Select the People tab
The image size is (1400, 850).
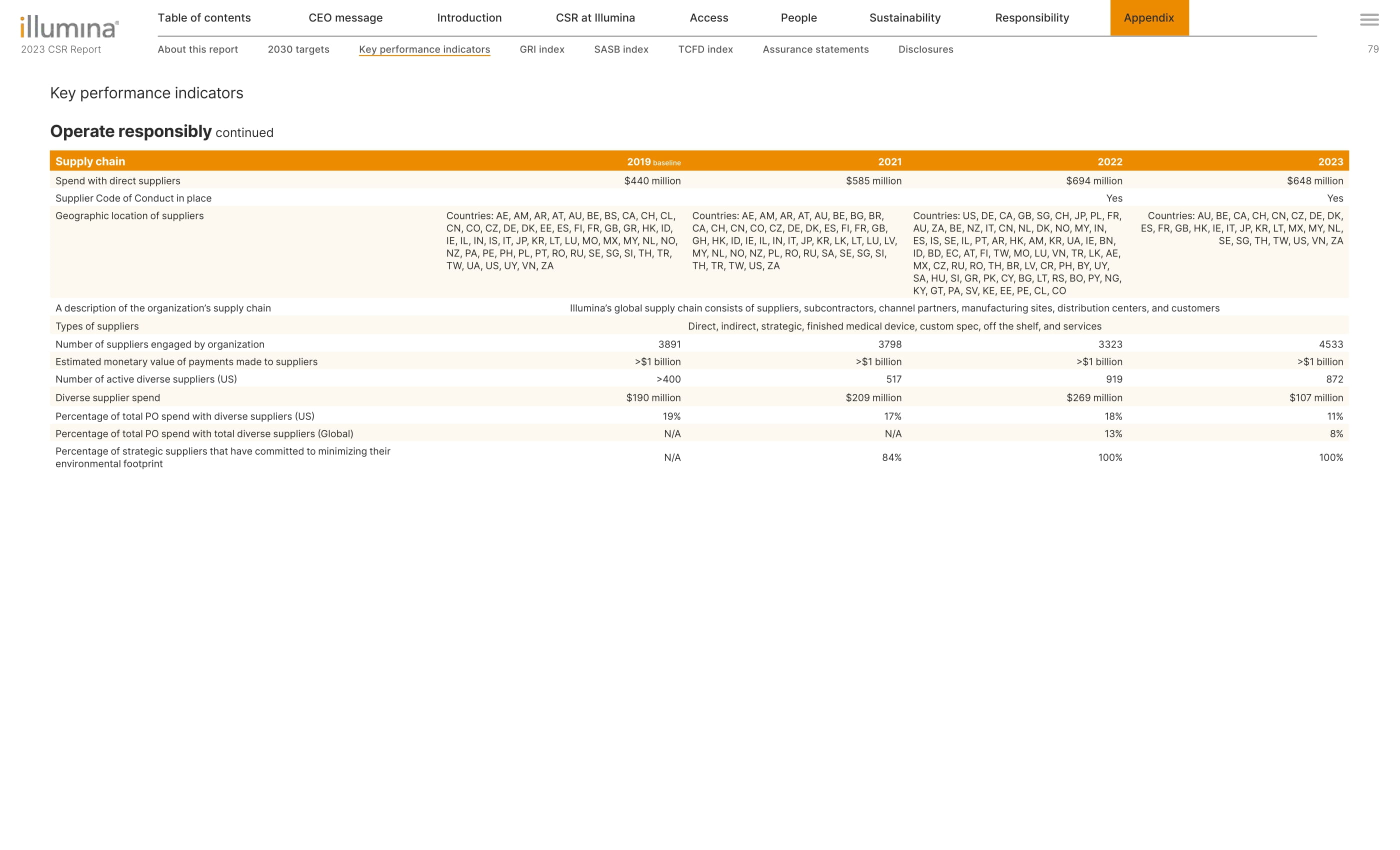(x=798, y=17)
